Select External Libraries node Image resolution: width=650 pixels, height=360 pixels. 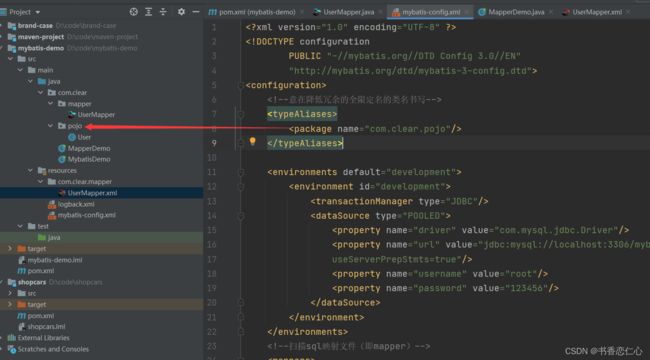coord(44,338)
